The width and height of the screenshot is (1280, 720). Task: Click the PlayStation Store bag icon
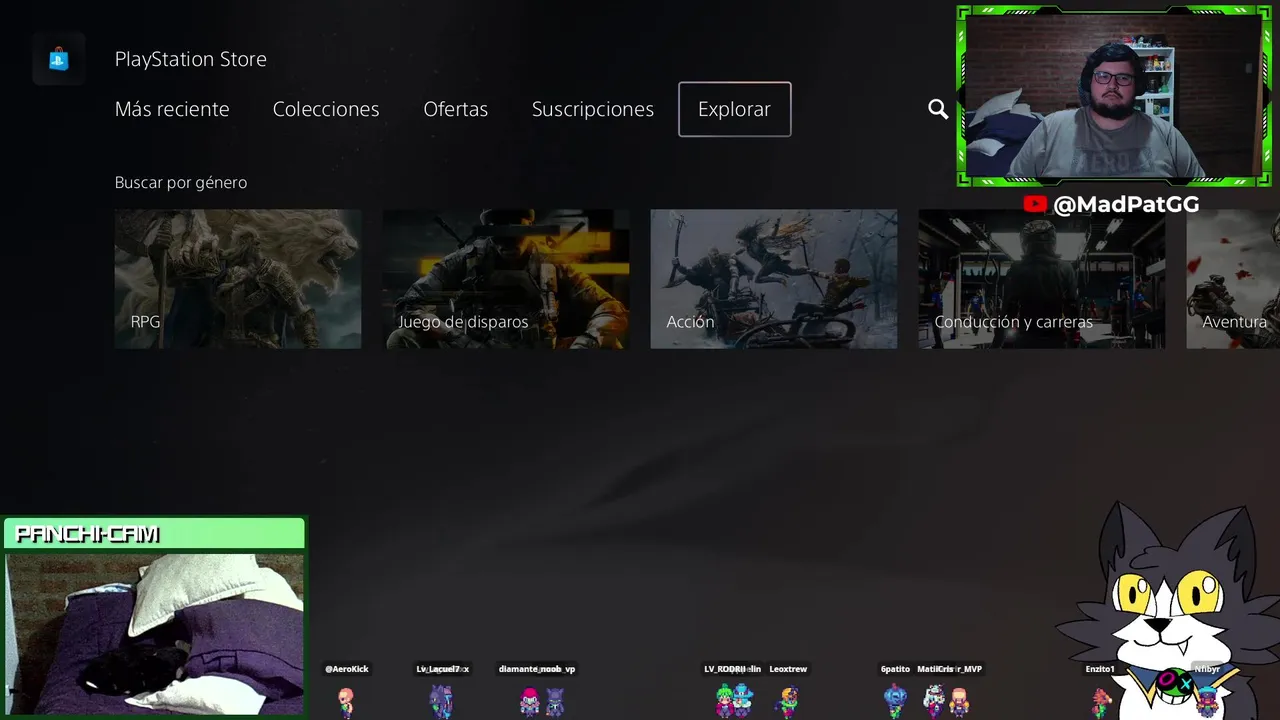point(59,59)
